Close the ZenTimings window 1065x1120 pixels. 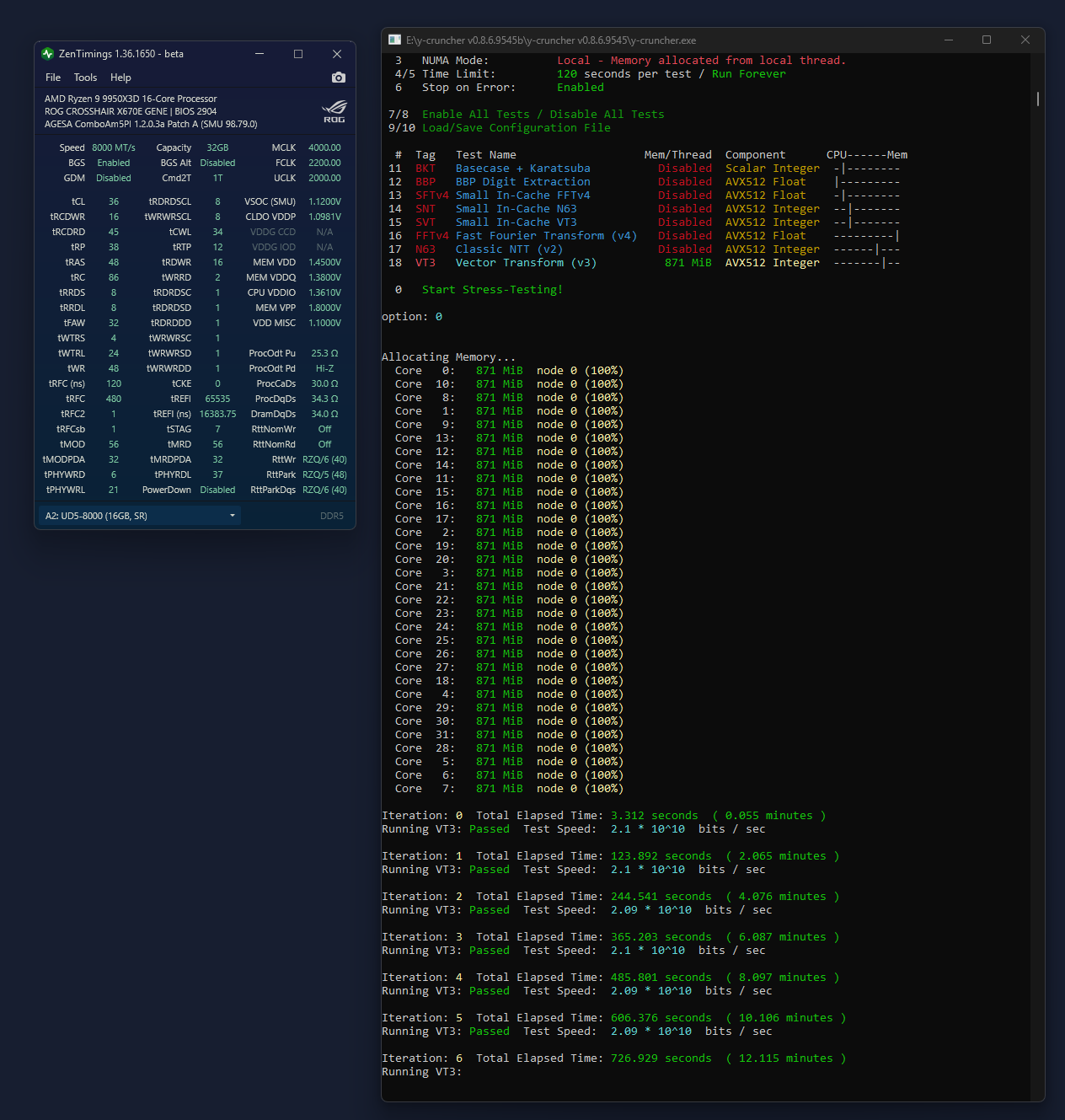pos(337,54)
